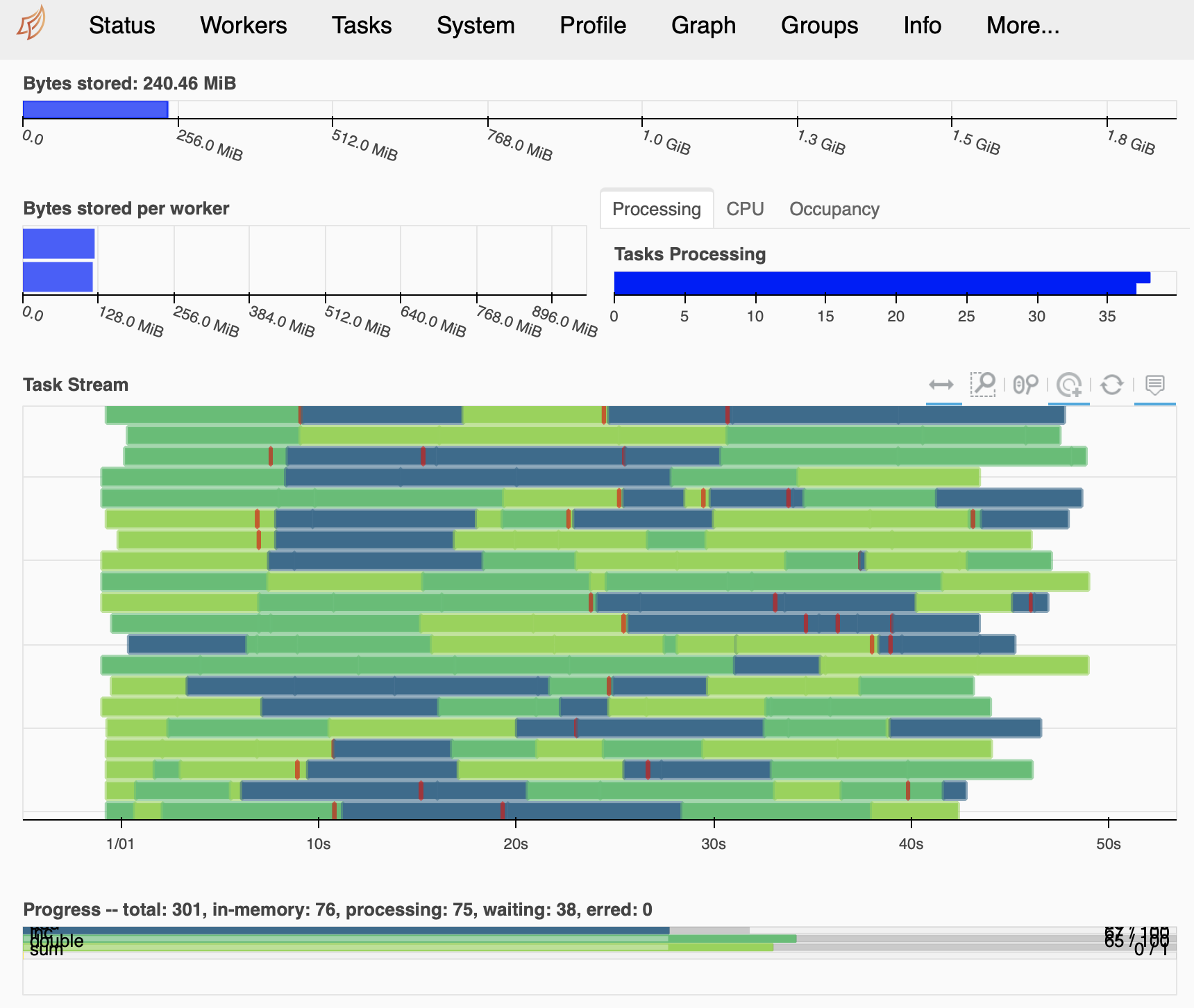
Task: Open the Groups page
Action: click(x=820, y=26)
